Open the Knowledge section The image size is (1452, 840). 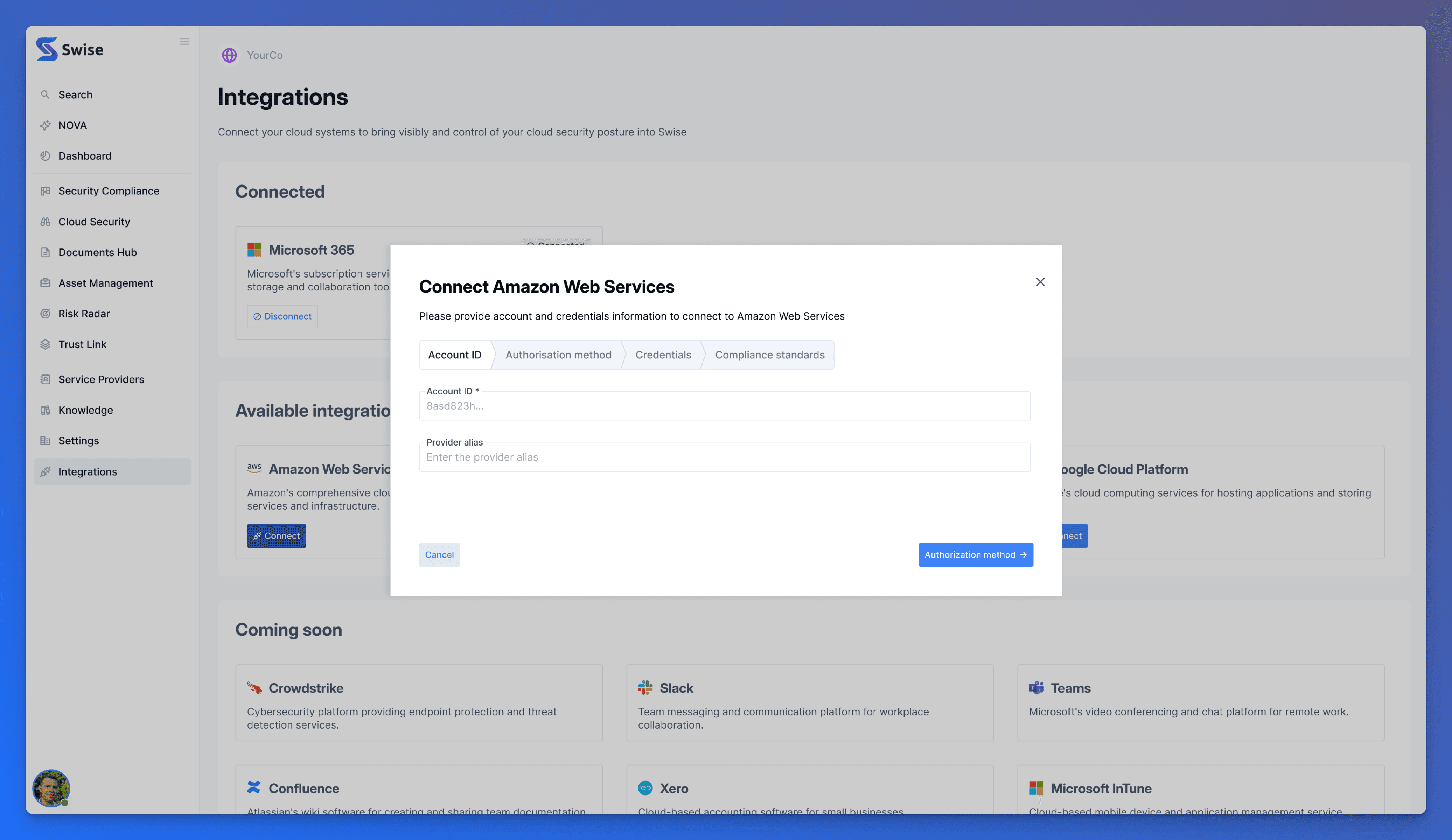point(112,410)
